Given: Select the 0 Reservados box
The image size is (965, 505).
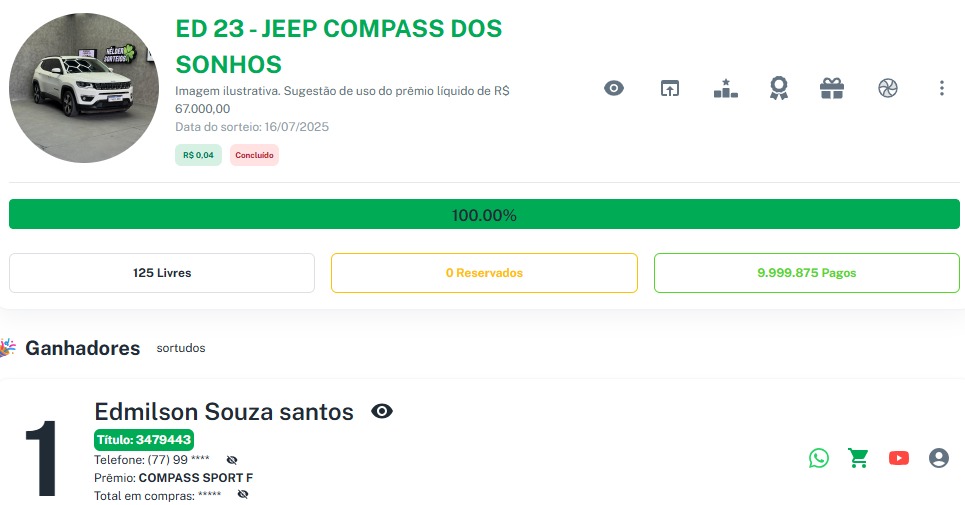Looking at the screenshot, I should coord(484,273).
